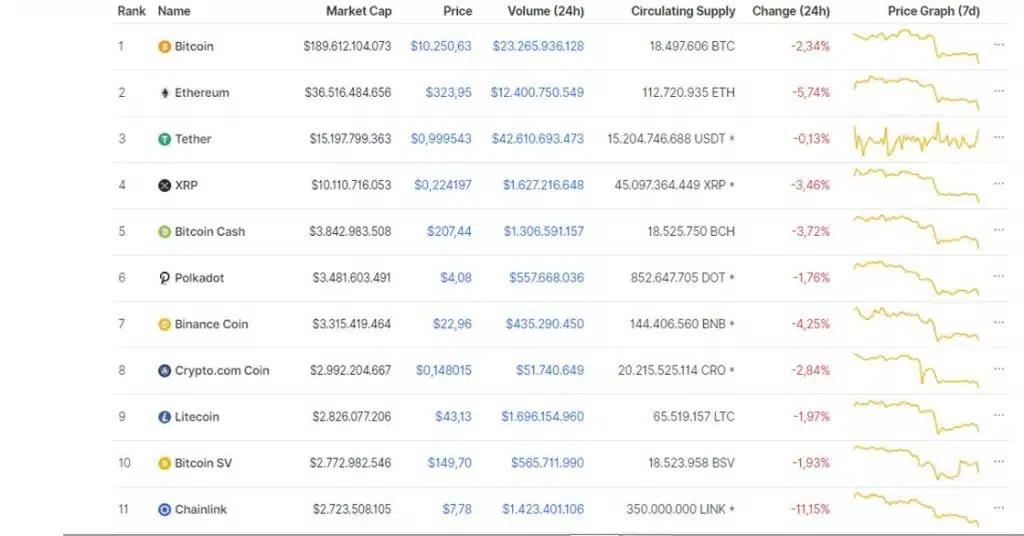Viewport: 1024px width, 536px height.
Task: Open the three-dot menu for Bitcoin row
Action: [x=999, y=45]
